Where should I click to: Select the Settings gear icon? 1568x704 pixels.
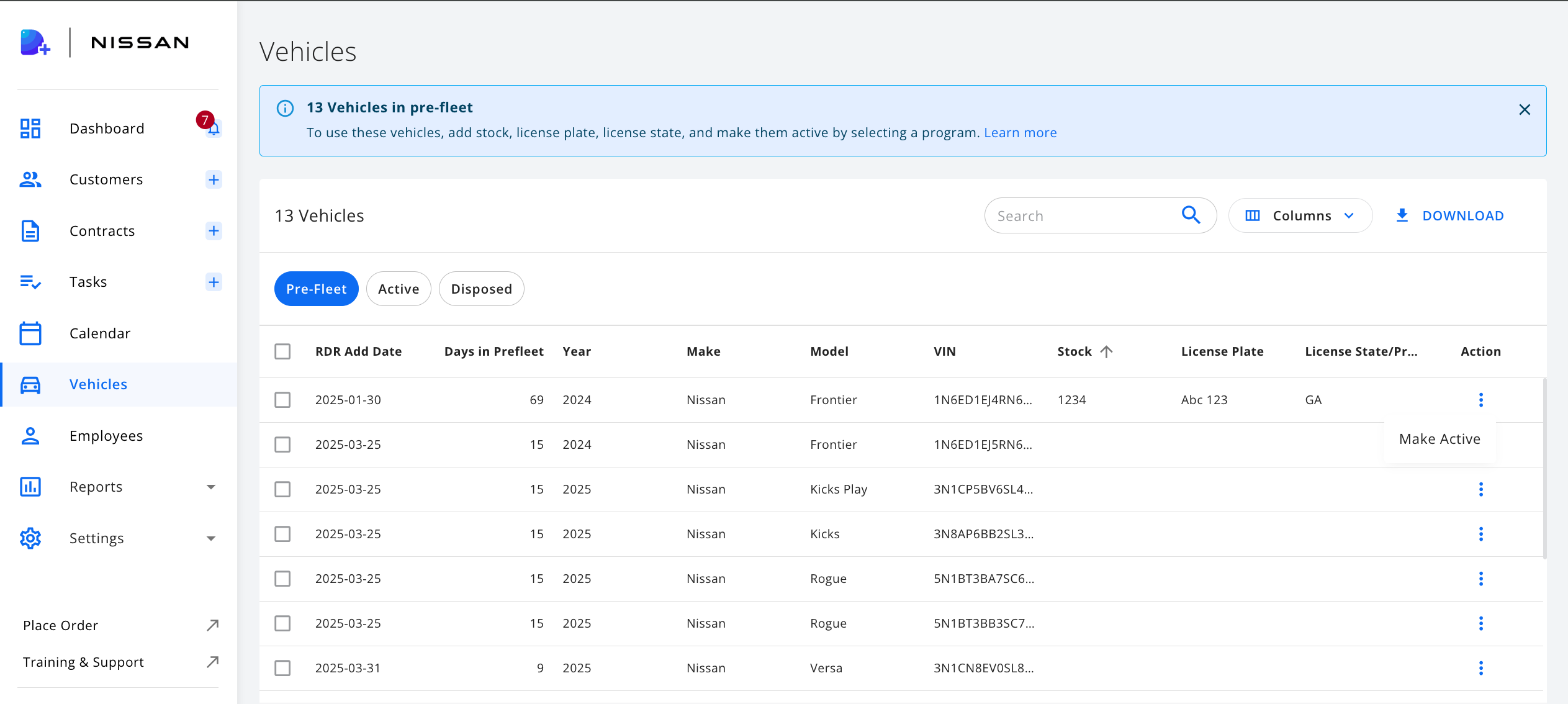click(30, 538)
